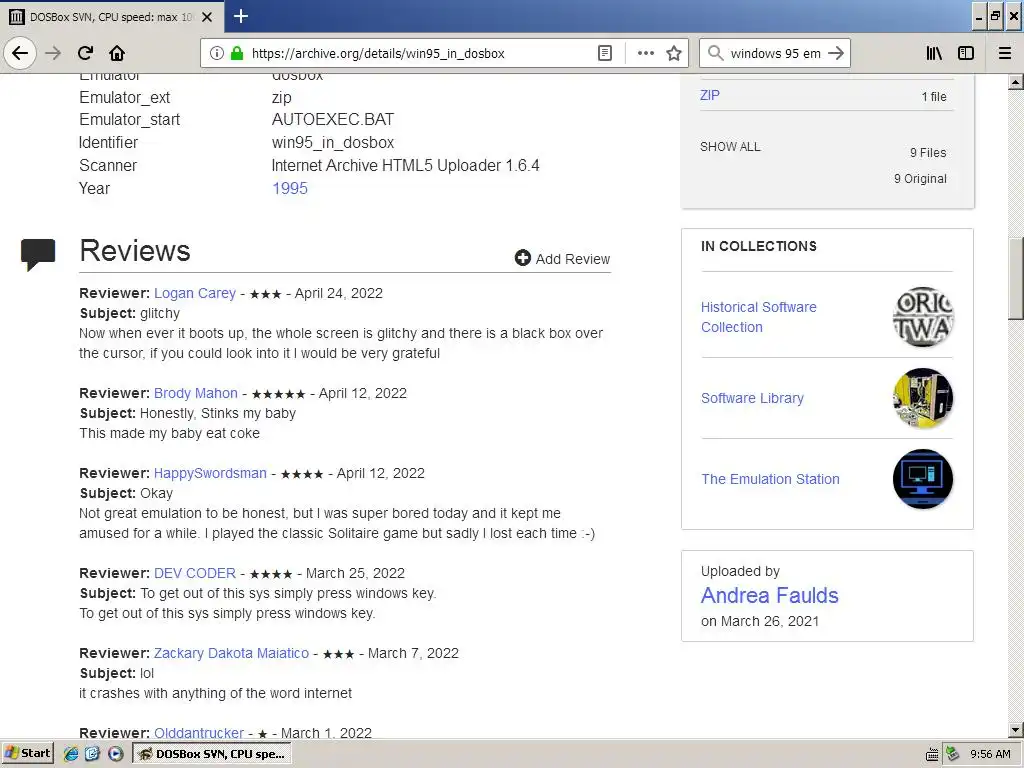Click the review subject 'glitchy'
1024x768 pixels.
point(160,313)
